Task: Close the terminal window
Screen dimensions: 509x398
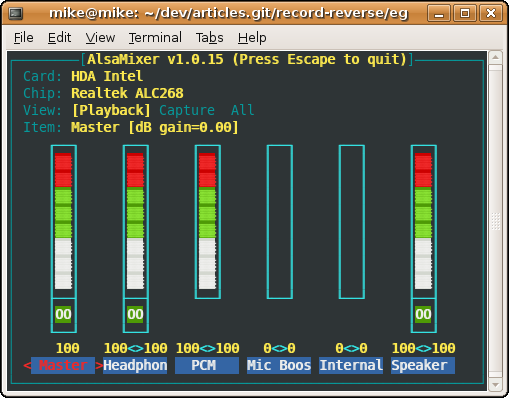Action: pyautogui.click(x=491, y=14)
